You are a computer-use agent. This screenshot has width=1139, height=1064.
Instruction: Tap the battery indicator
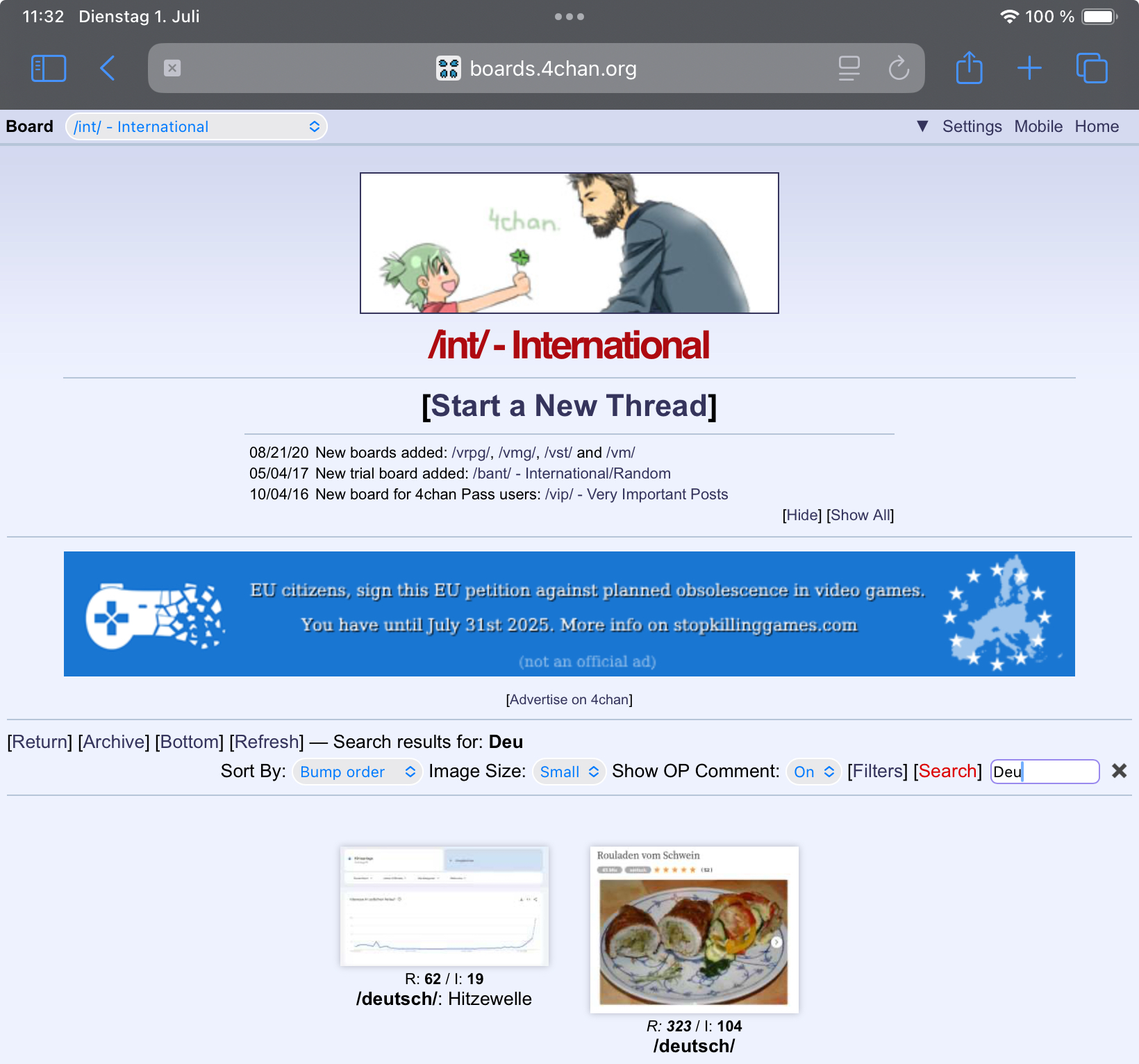(x=1099, y=17)
